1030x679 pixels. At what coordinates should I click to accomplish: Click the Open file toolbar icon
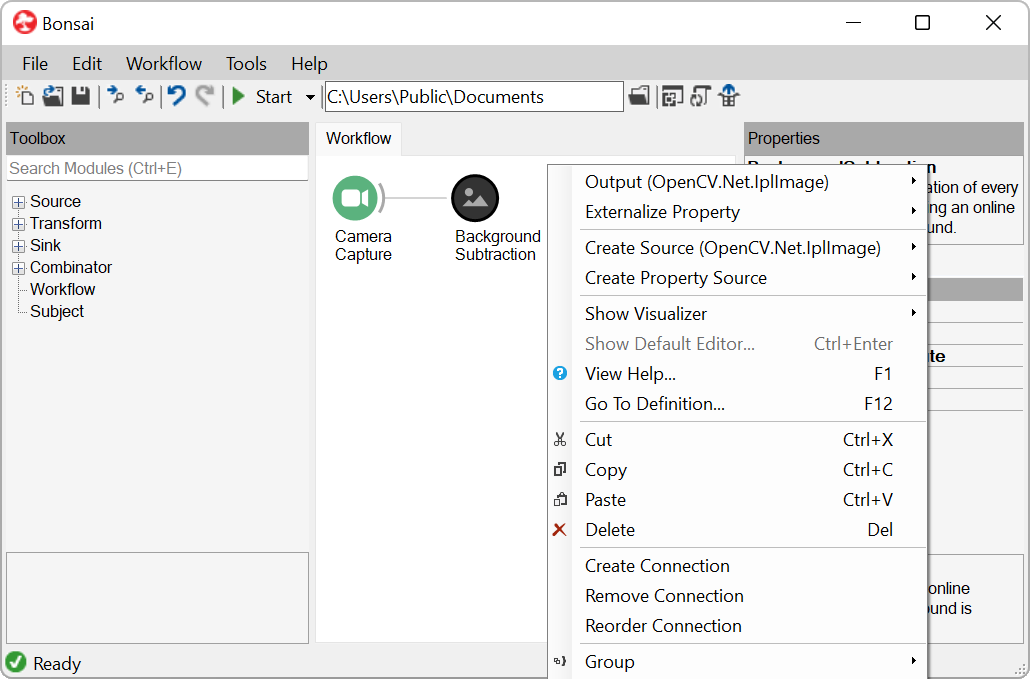53,96
